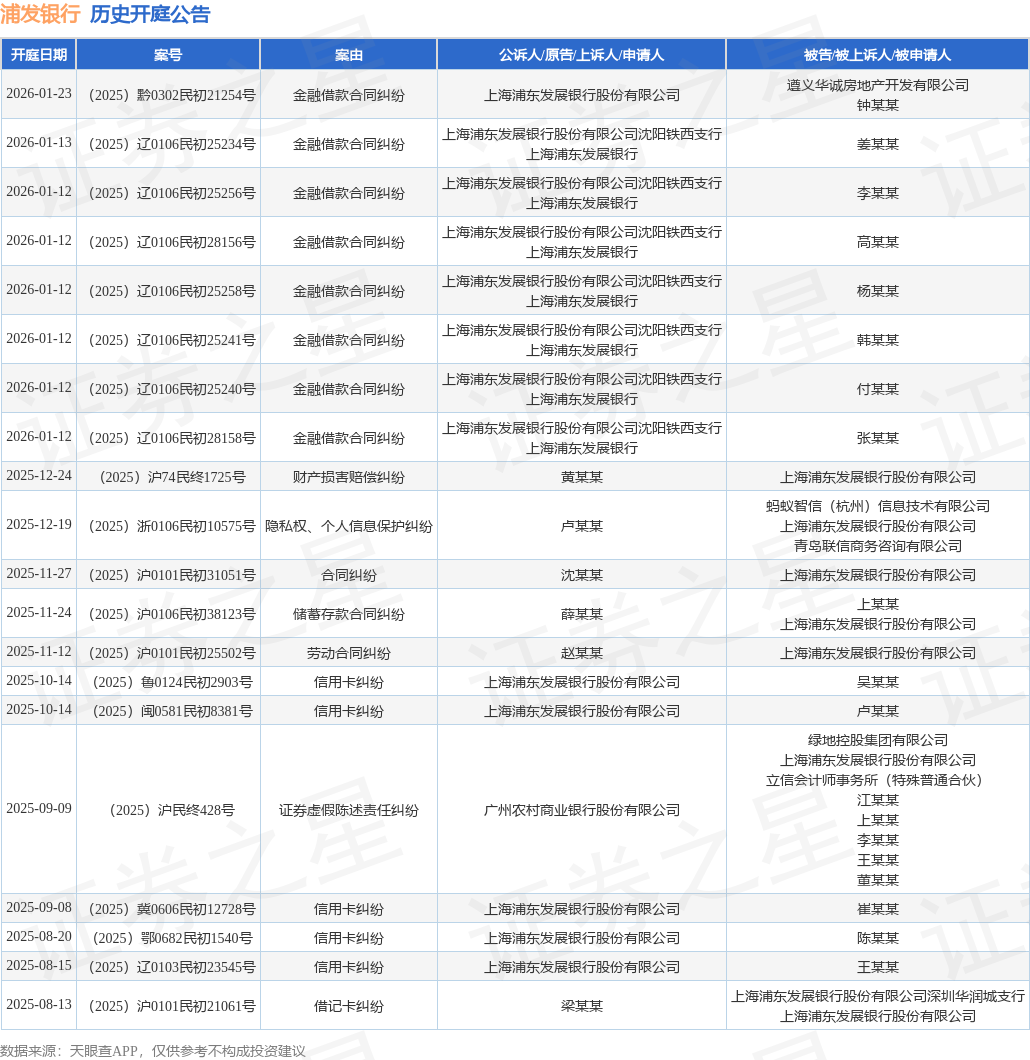Click case number (2025)冀0606民初12728号
Viewport: 1030px width, 1060px height.
coord(172,909)
